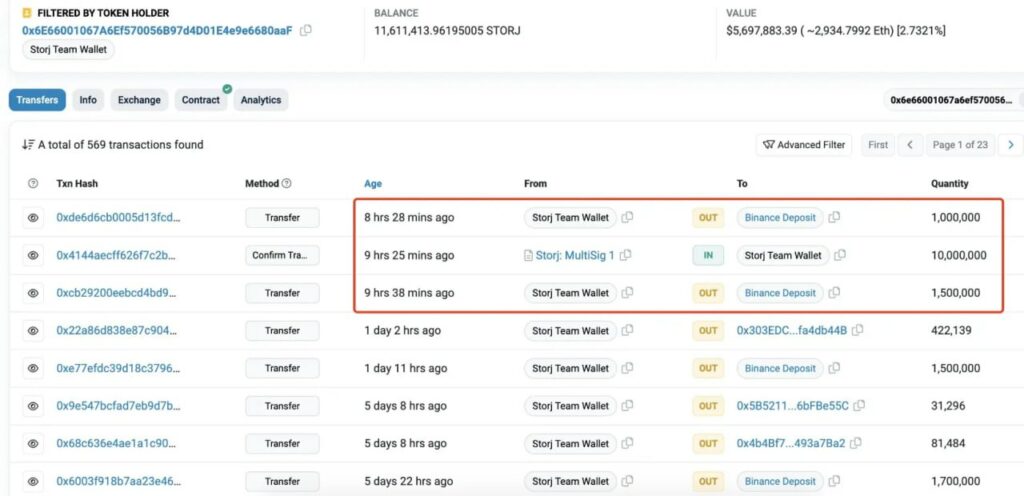Click the Confirm Tra... method badge
This screenshot has height=496, width=1024.
coord(282,255)
